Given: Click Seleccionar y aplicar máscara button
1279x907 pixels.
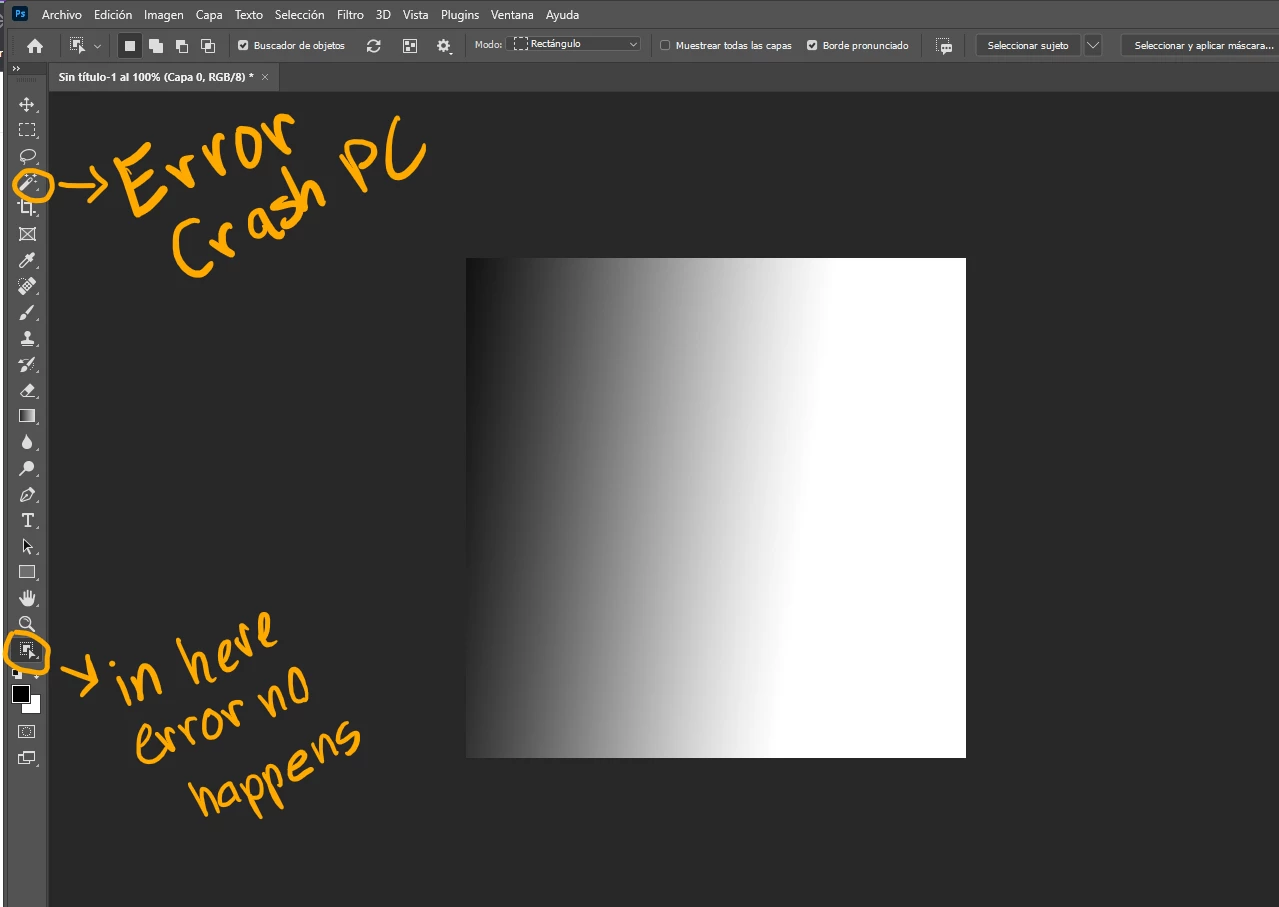Looking at the screenshot, I should click(1202, 45).
